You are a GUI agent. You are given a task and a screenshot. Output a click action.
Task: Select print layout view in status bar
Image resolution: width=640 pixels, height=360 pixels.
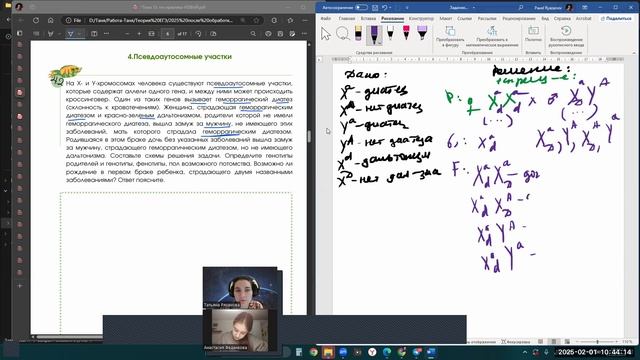point(553,341)
